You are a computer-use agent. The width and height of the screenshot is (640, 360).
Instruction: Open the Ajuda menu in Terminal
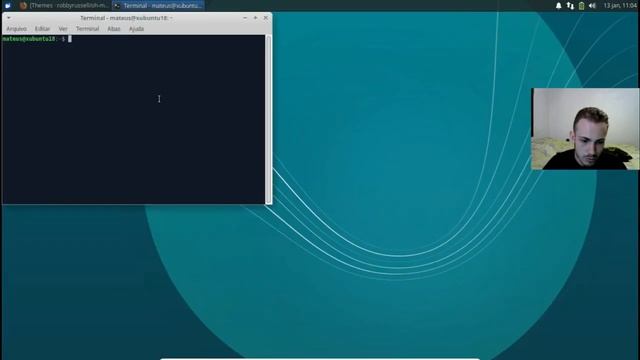click(136, 29)
